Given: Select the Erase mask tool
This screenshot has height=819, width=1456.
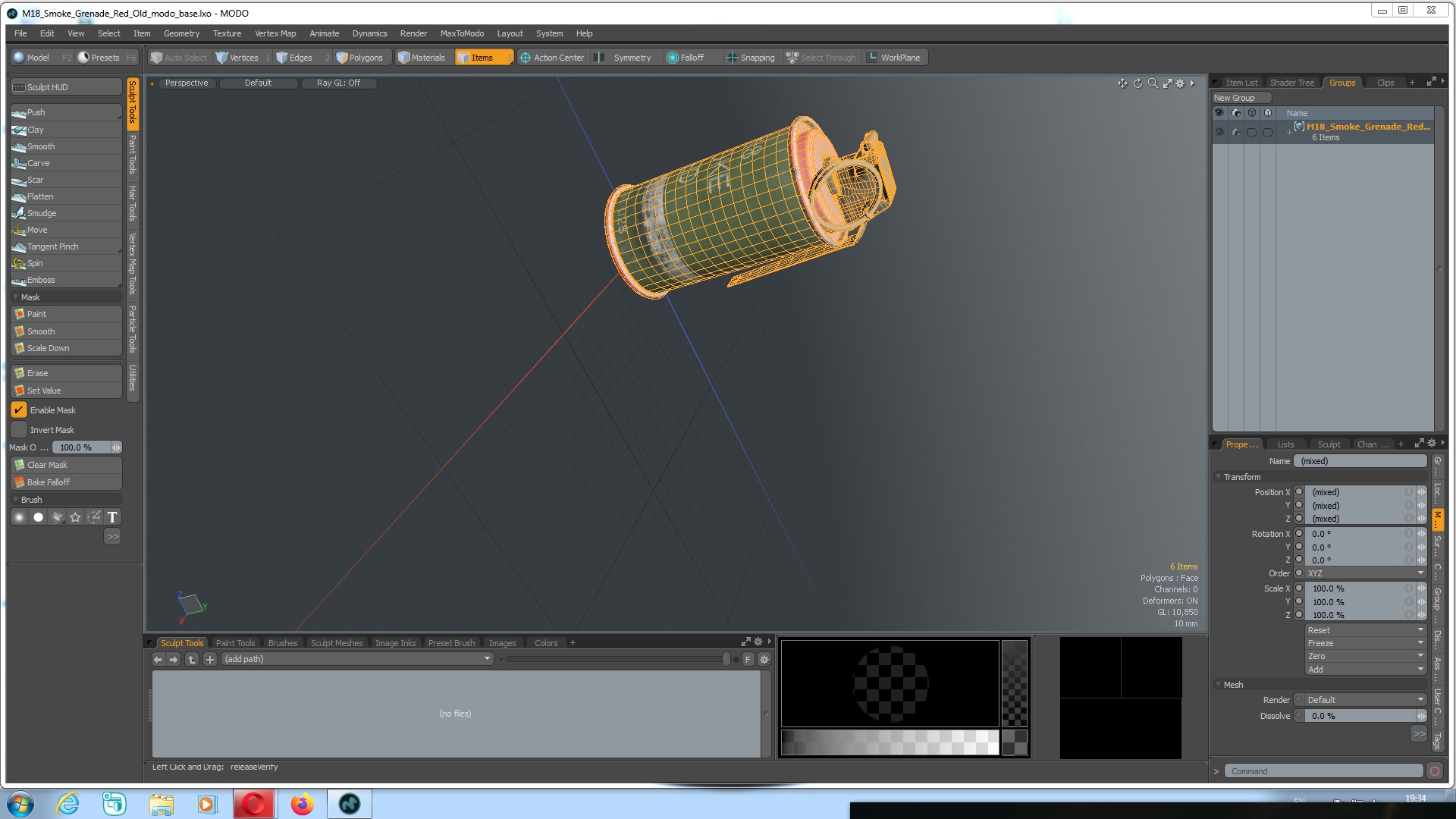Looking at the screenshot, I should (x=37, y=372).
